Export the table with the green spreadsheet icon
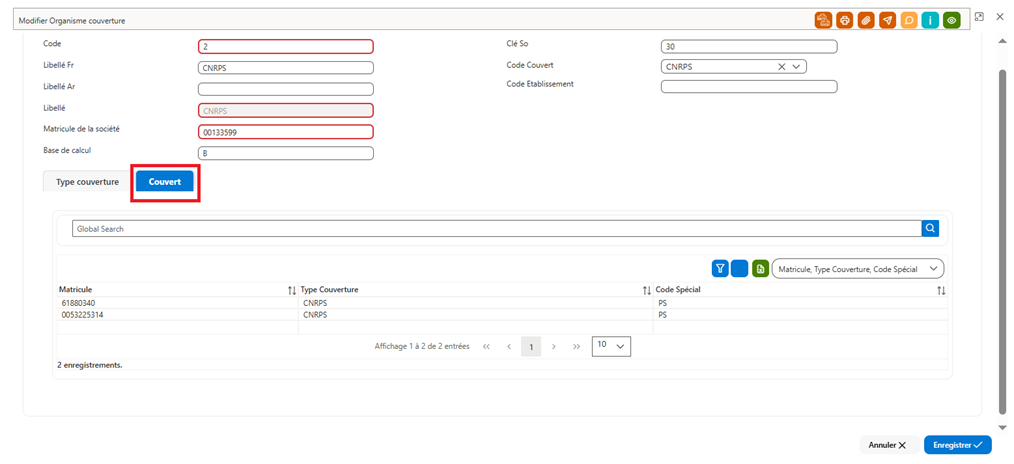The image size is (1014, 464). pos(760,268)
